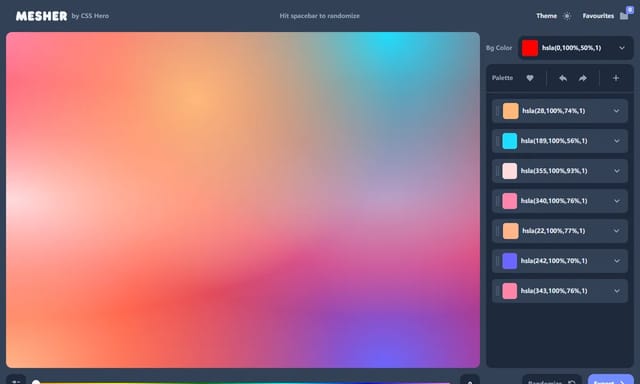Expand the hsla(28,100%,74%,1) color entry
The height and width of the screenshot is (384, 640).
617,111
